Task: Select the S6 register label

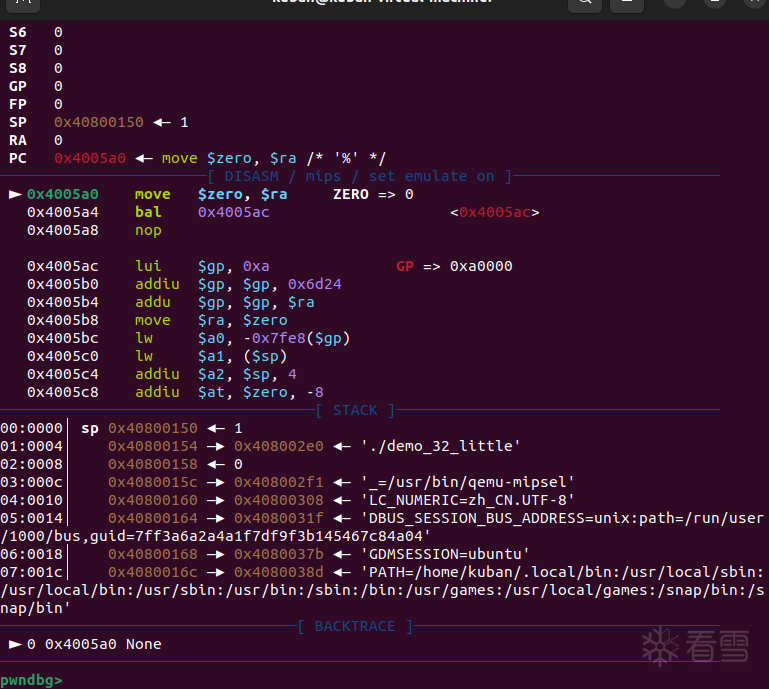Action: 18,32
